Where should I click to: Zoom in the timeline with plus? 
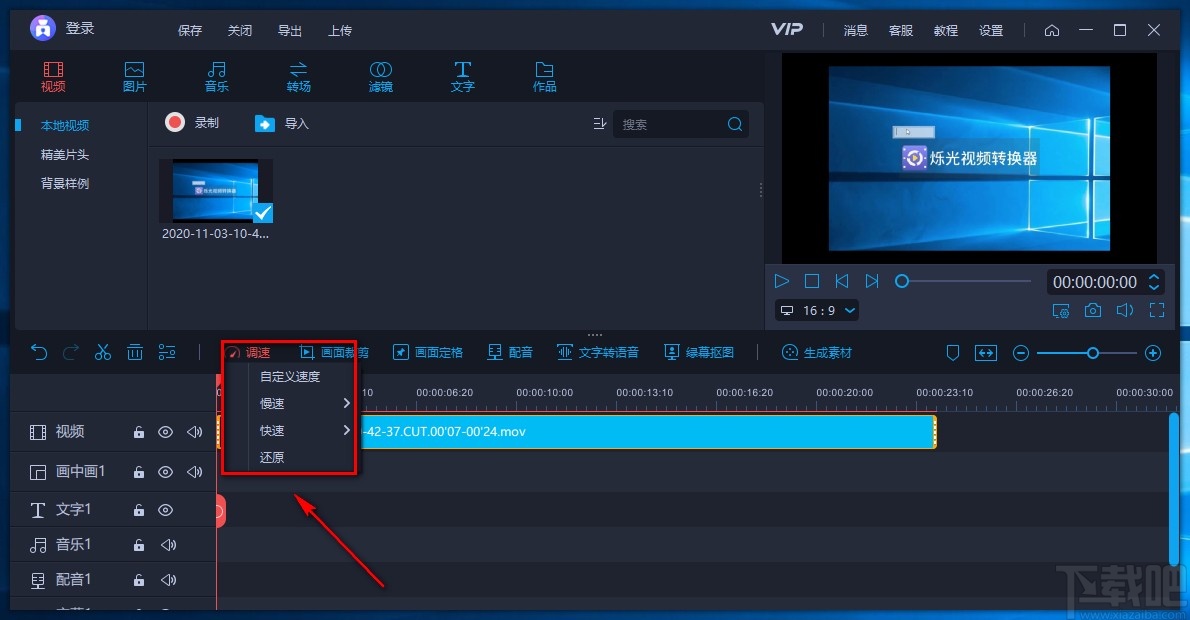click(1153, 353)
